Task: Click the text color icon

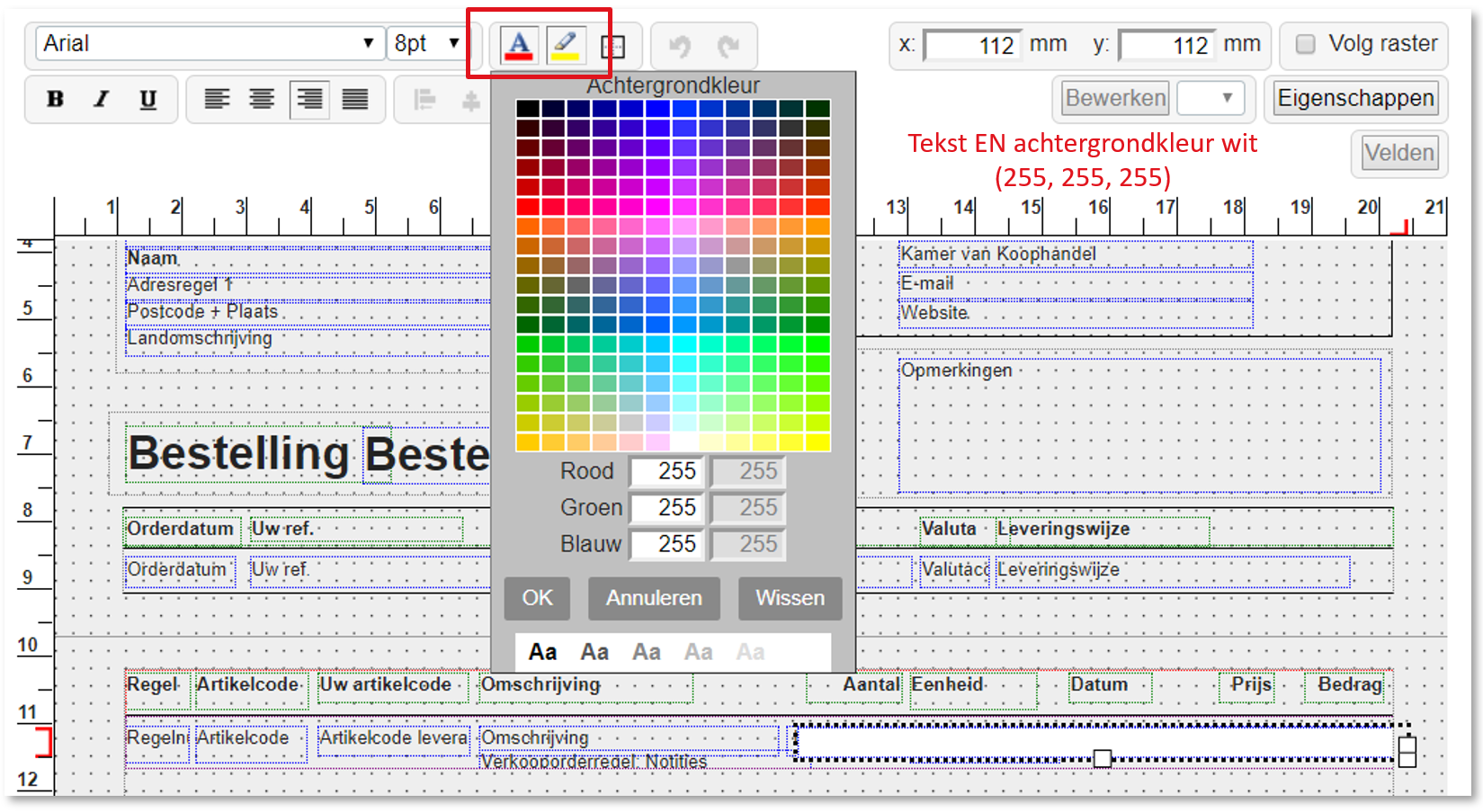Action: [x=519, y=44]
